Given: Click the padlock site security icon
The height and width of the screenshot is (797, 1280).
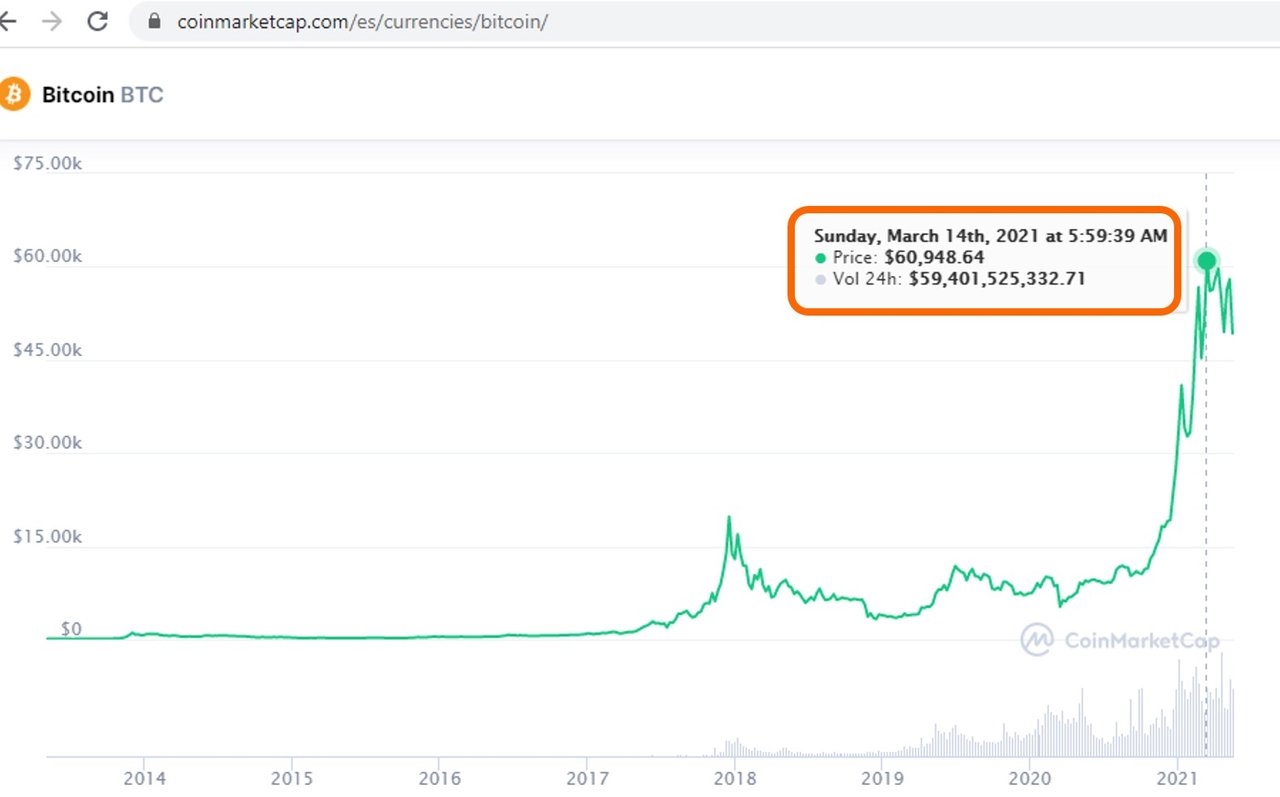Looking at the screenshot, I should tap(155, 21).
